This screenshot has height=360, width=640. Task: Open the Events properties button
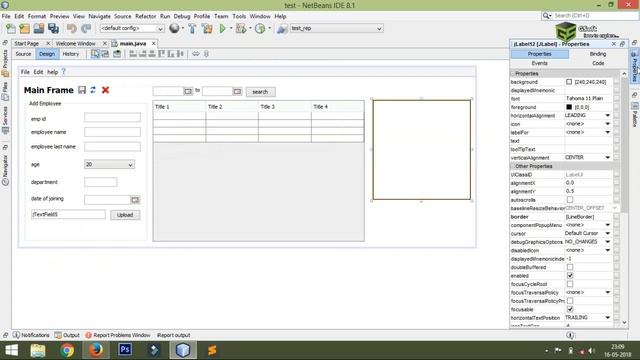coord(540,63)
